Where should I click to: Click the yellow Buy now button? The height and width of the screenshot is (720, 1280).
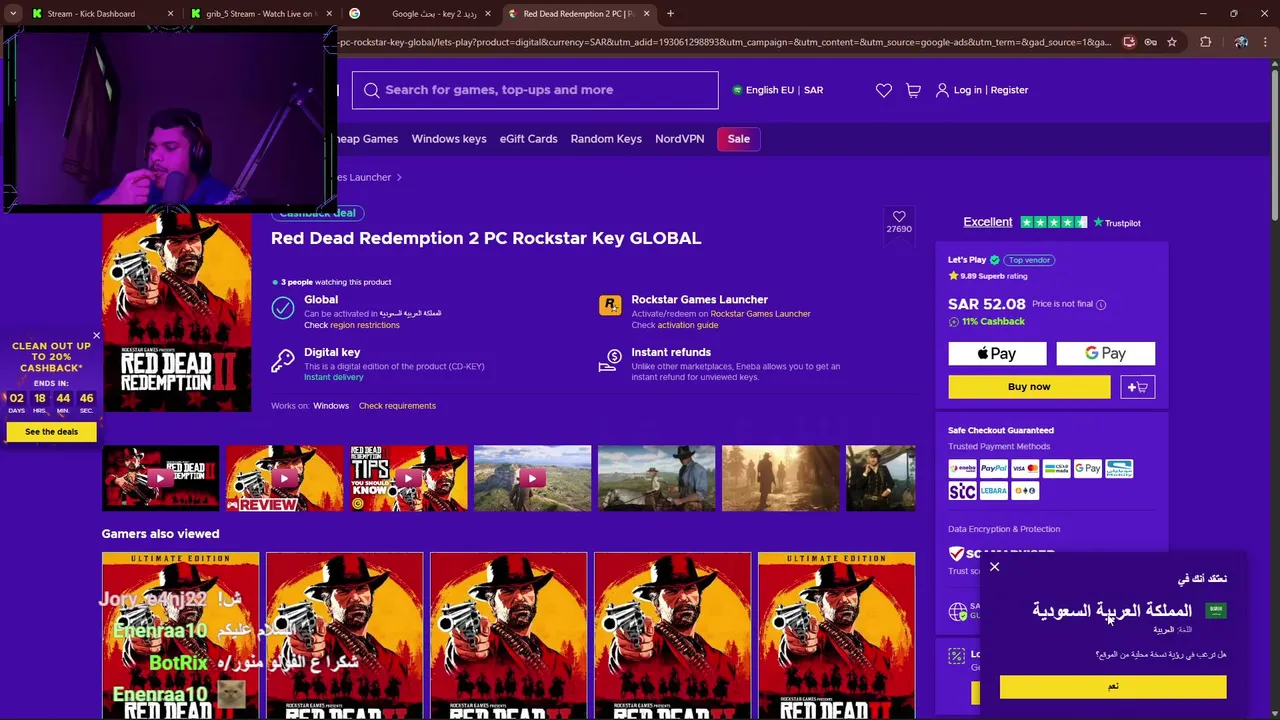(1029, 387)
